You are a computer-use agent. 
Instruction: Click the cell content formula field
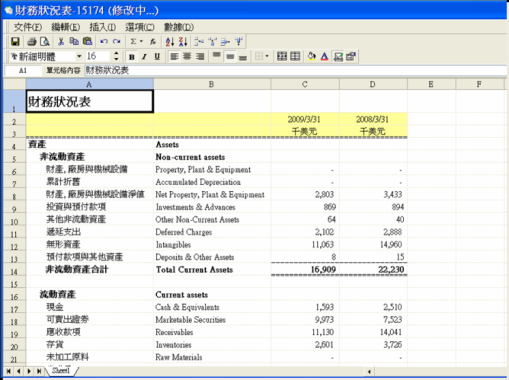click(x=295, y=70)
